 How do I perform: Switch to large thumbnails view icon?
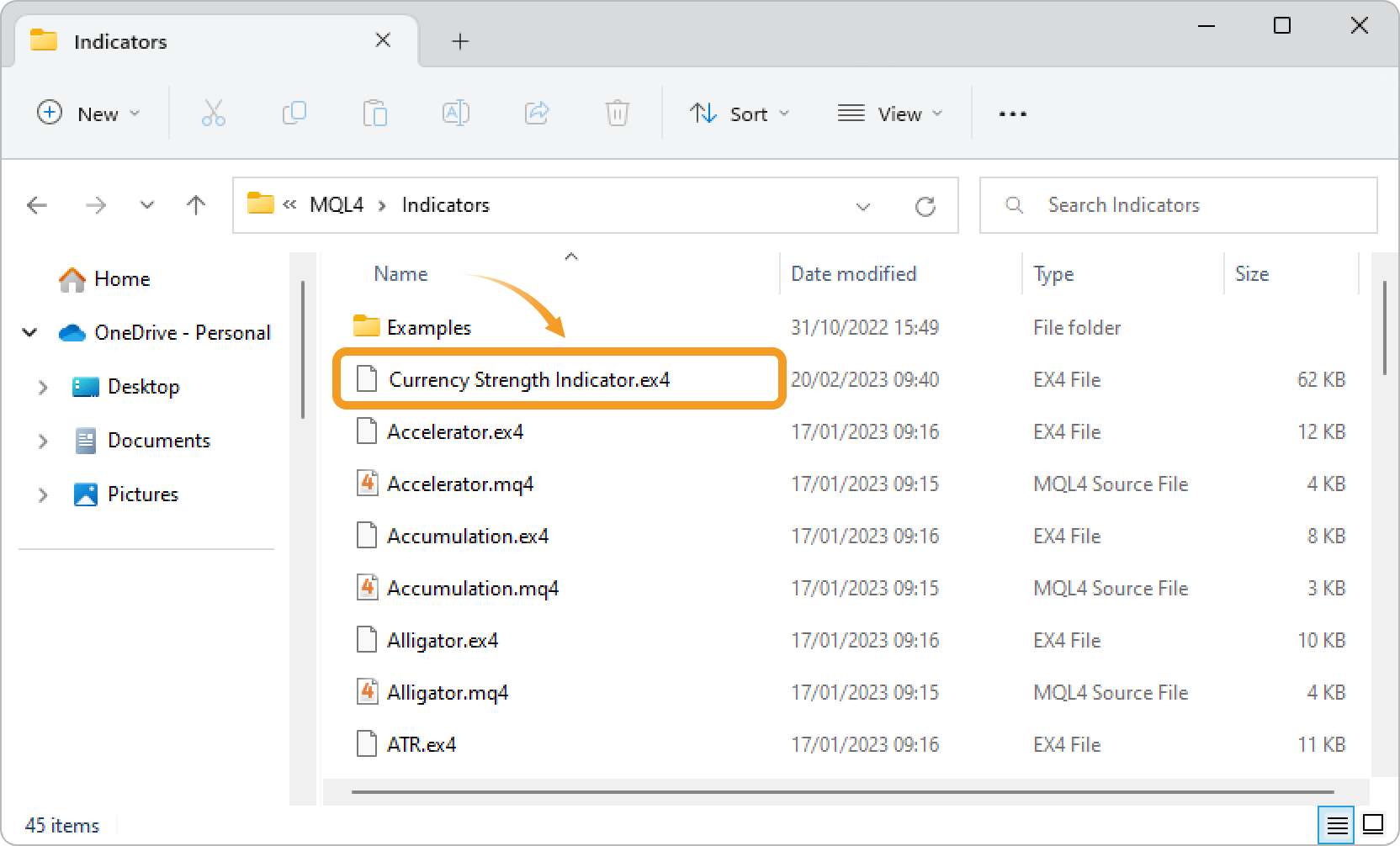click(1373, 825)
